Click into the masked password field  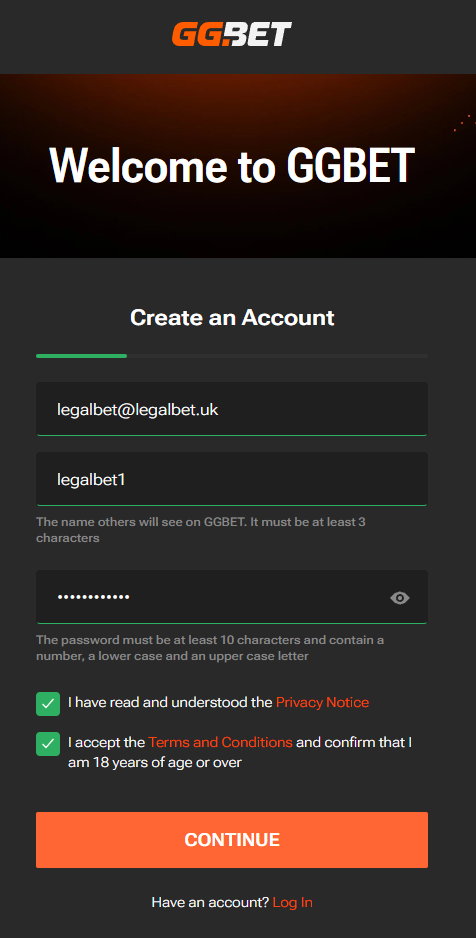pos(232,597)
